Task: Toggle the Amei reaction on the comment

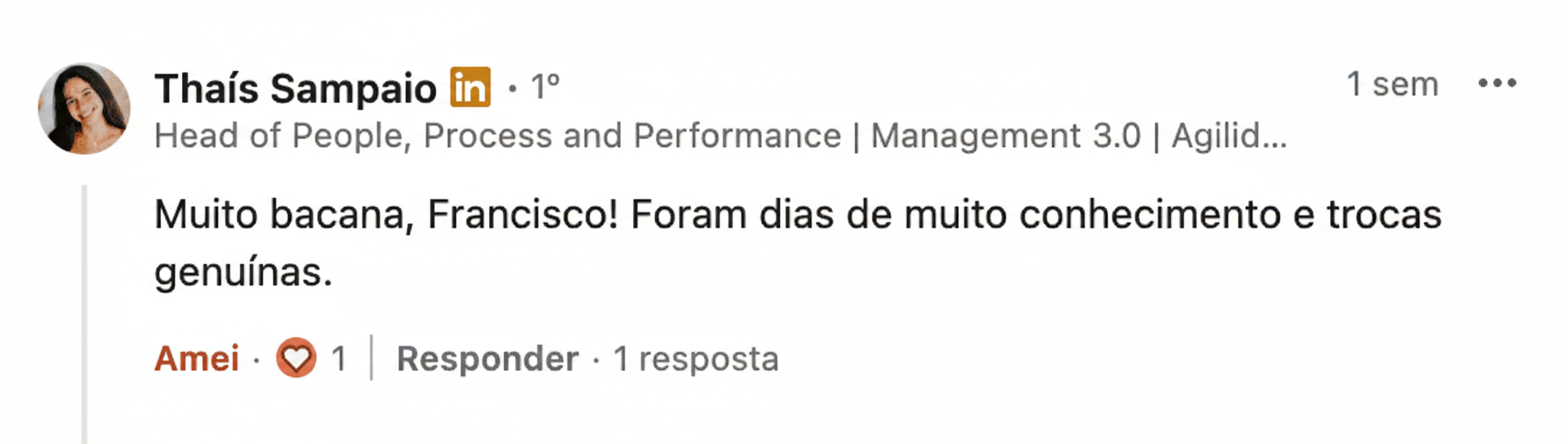Action: (197, 358)
